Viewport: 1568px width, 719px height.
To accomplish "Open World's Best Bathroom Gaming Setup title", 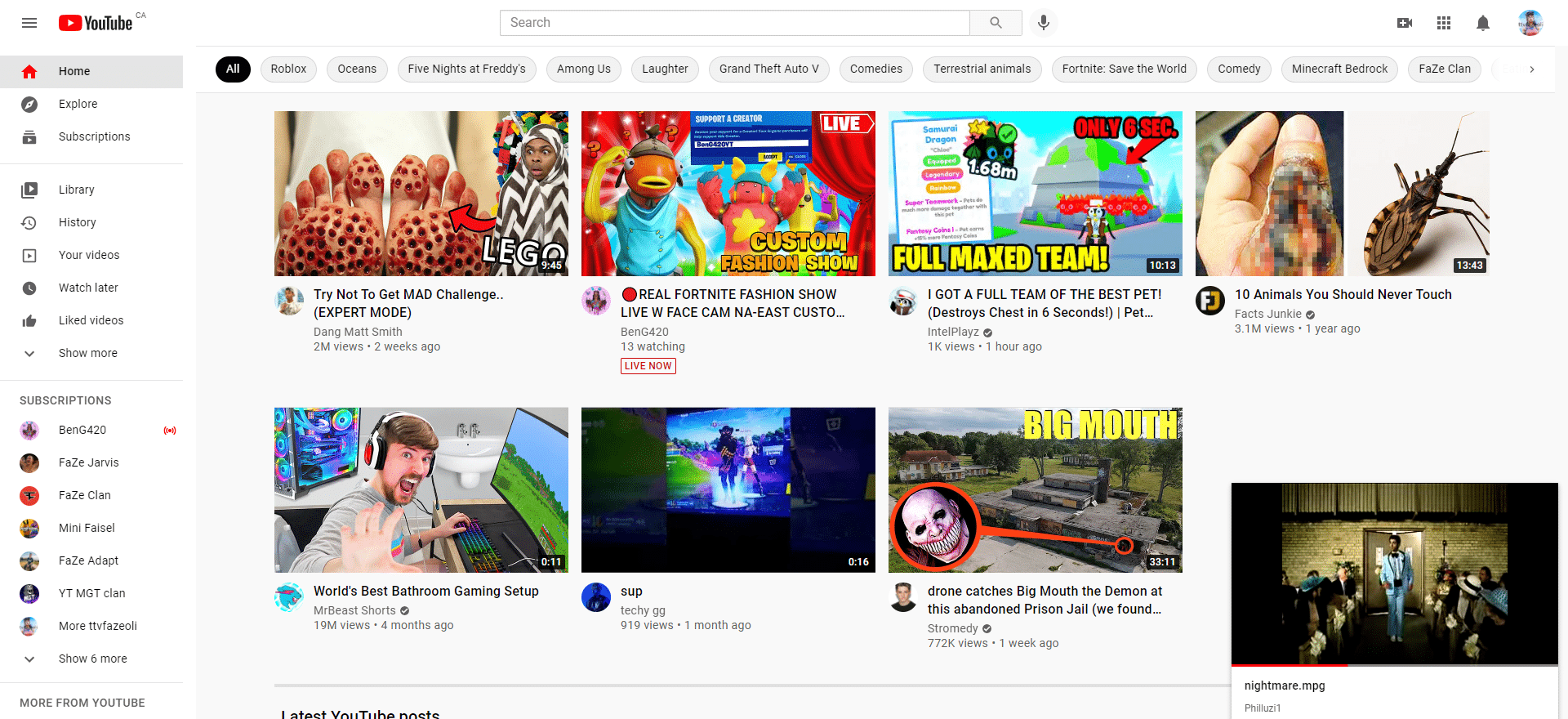I will tap(426, 592).
